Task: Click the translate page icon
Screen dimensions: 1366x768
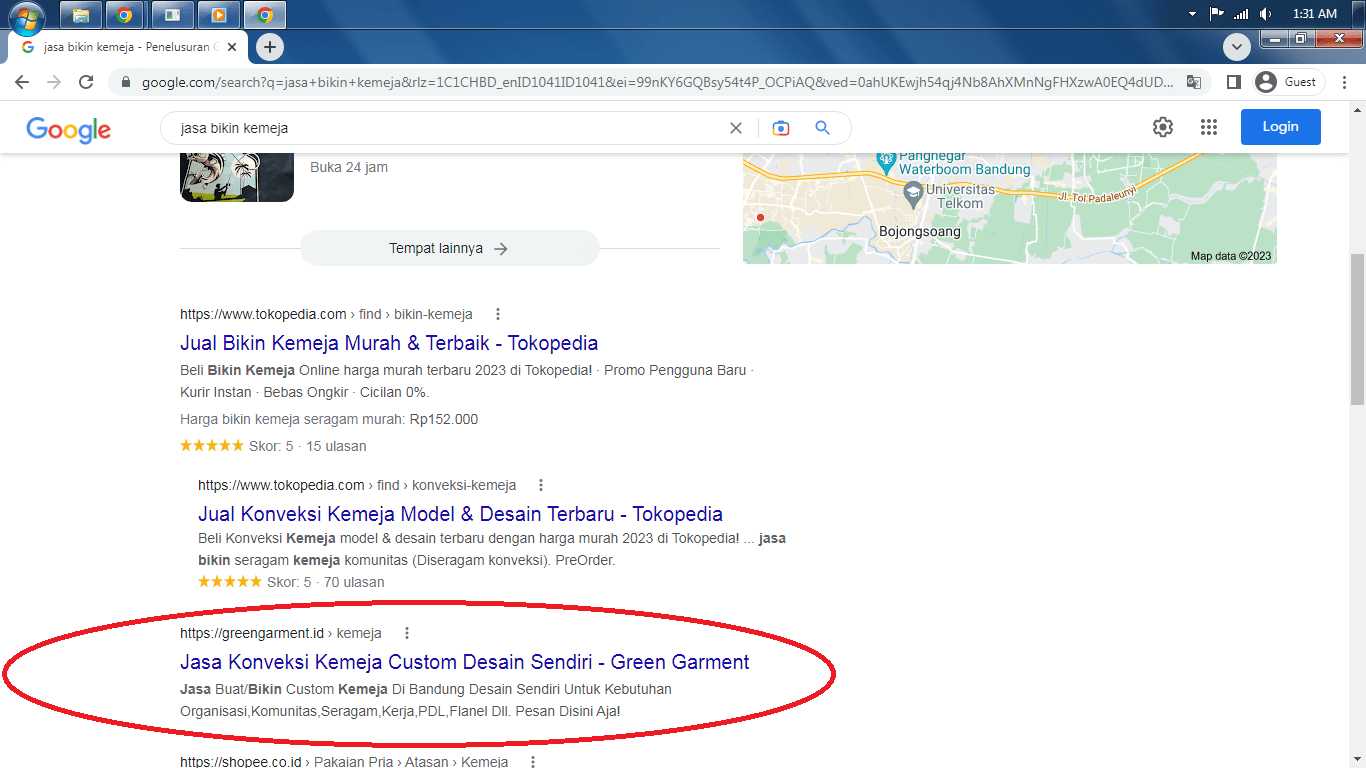Action: pos(1193,82)
